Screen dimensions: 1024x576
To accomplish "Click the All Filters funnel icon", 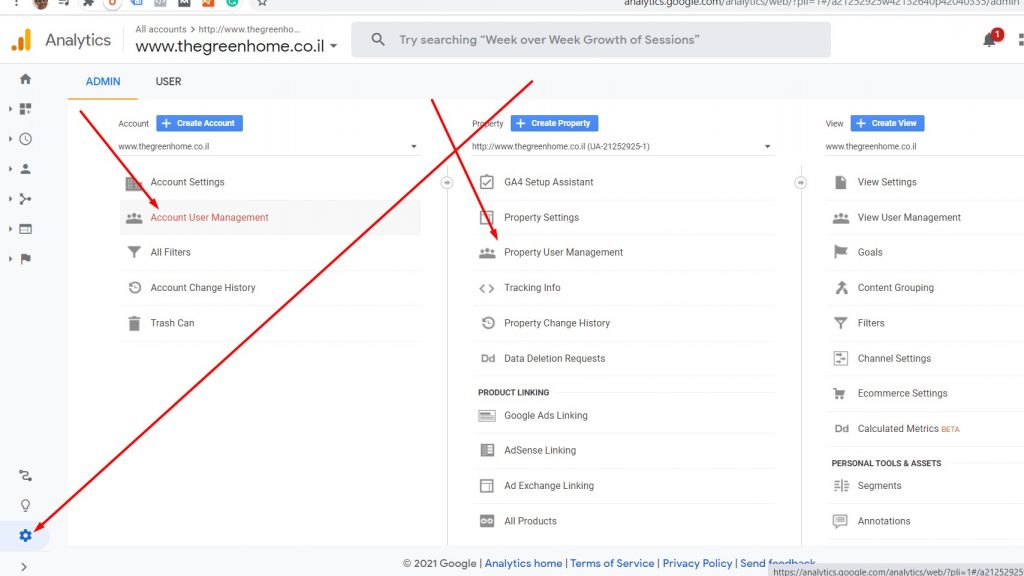I will pyautogui.click(x=134, y=252).
